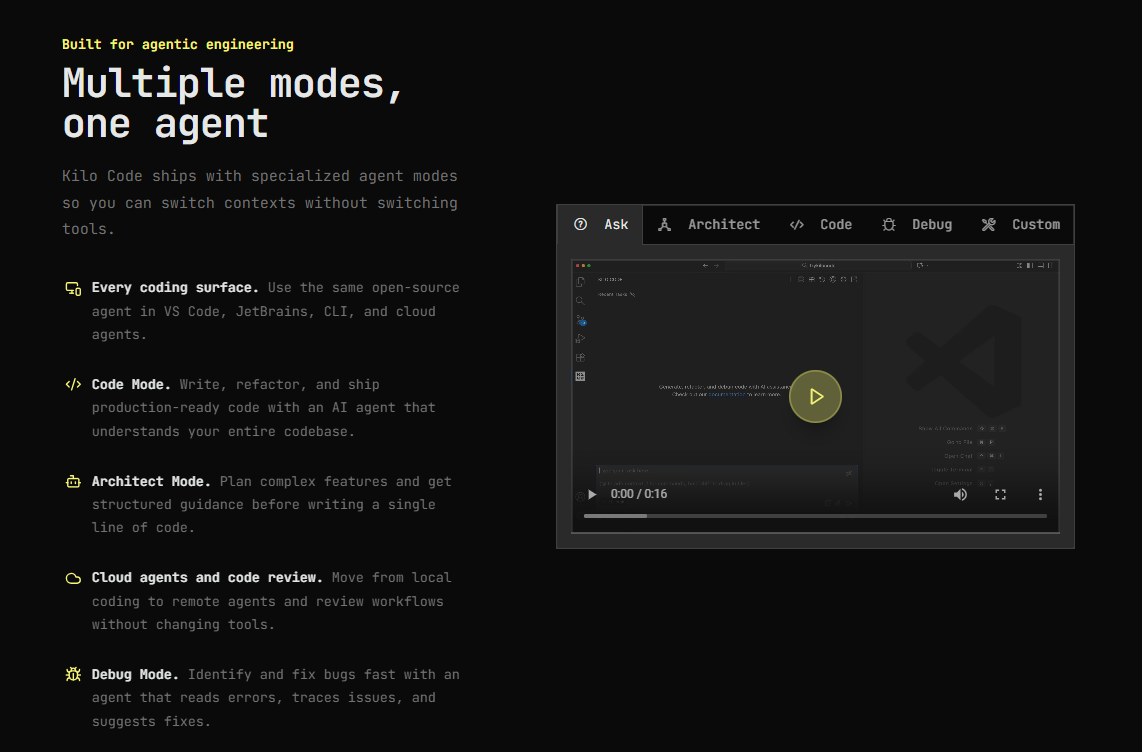Image resolution: width=1142 pixels, height=752 pixels.
Task: Open the Custom mode tab
Action: click(1020, 224)
